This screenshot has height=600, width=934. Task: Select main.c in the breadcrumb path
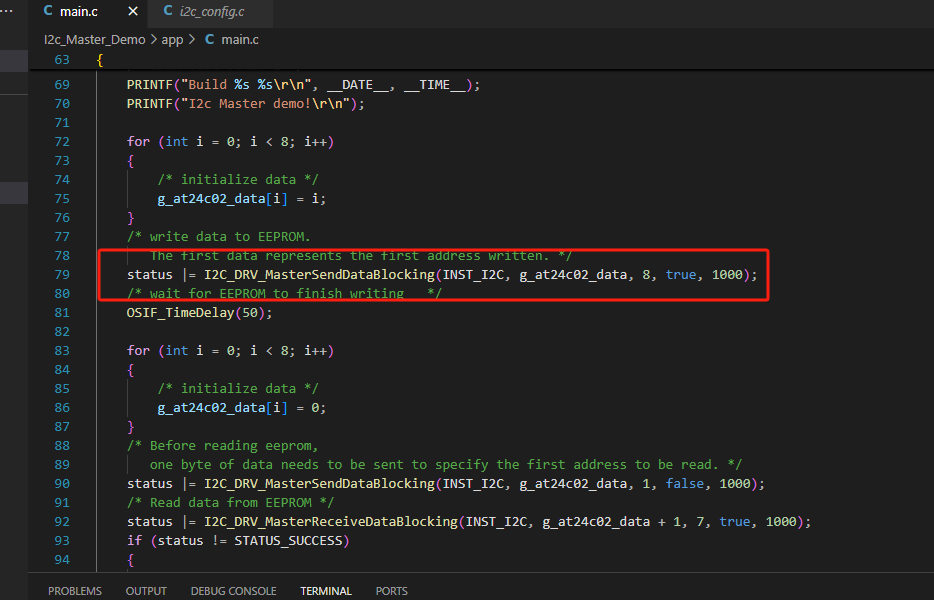[x=239, y=39]
